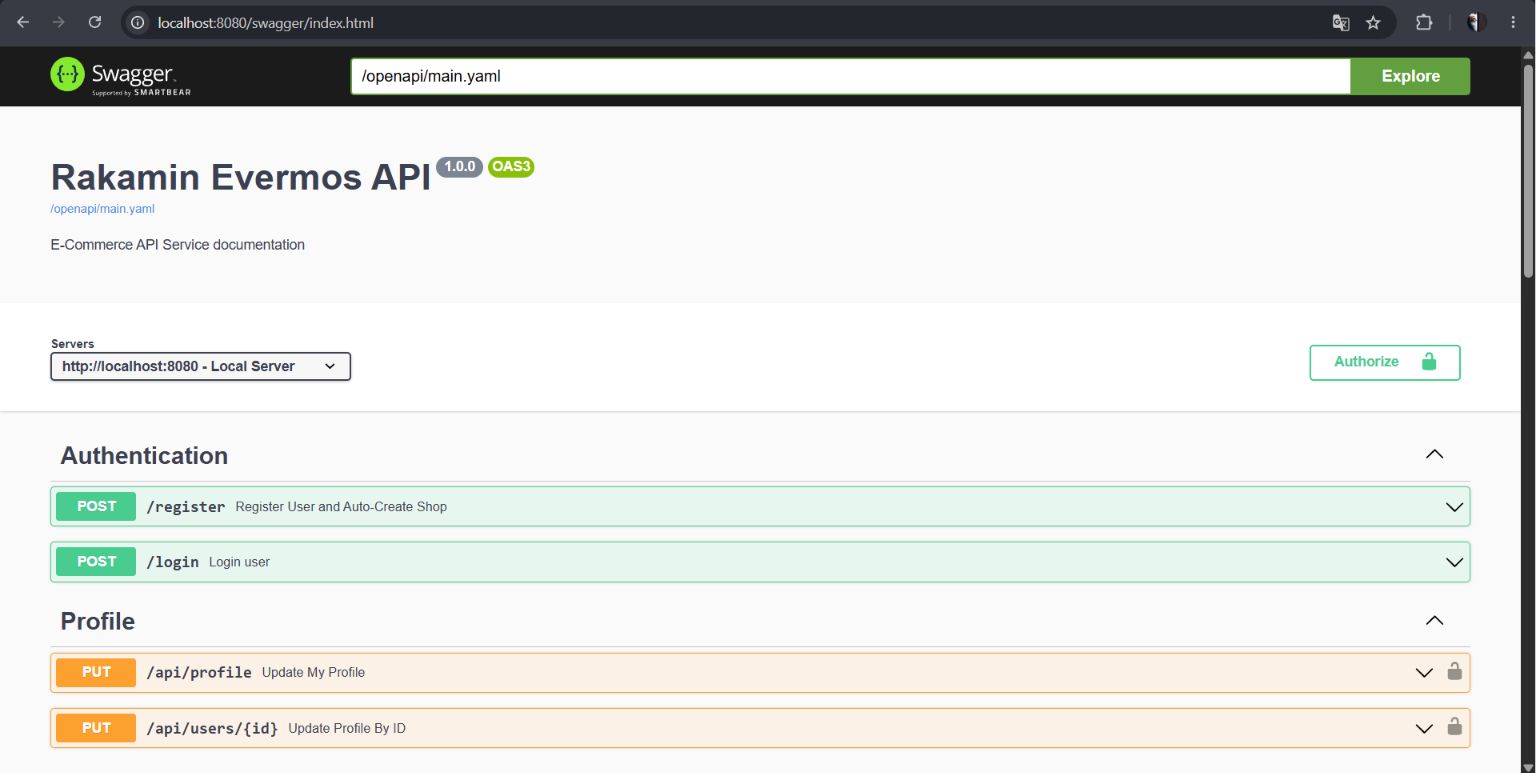
Task: View site information icon in address bar
Action: [139, 22]
